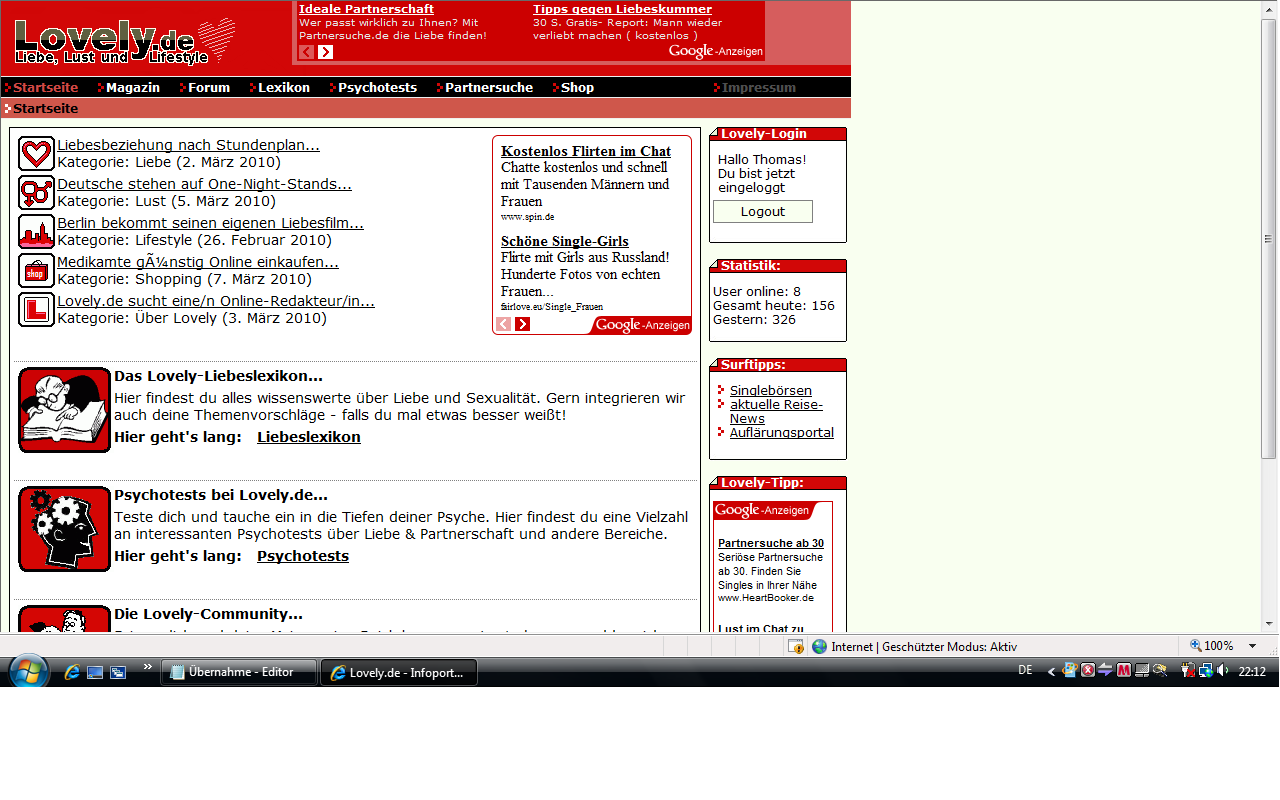Open the Magazin navigation item

tap(133, 87)
